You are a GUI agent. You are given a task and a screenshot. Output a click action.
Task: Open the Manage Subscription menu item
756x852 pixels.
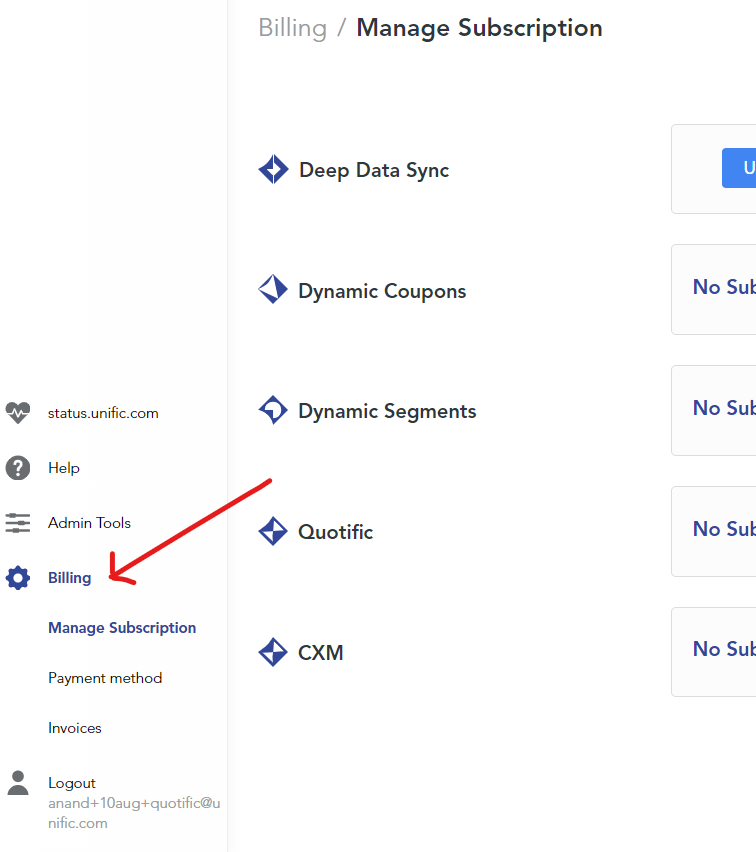tap(122, 627)
